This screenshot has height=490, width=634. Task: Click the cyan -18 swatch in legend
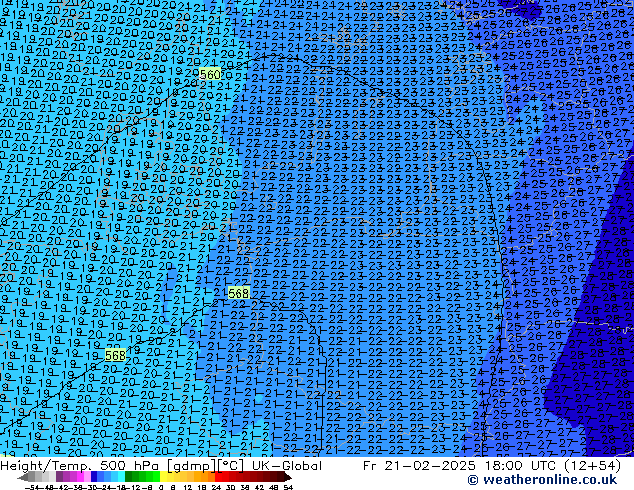click(121, 477)
